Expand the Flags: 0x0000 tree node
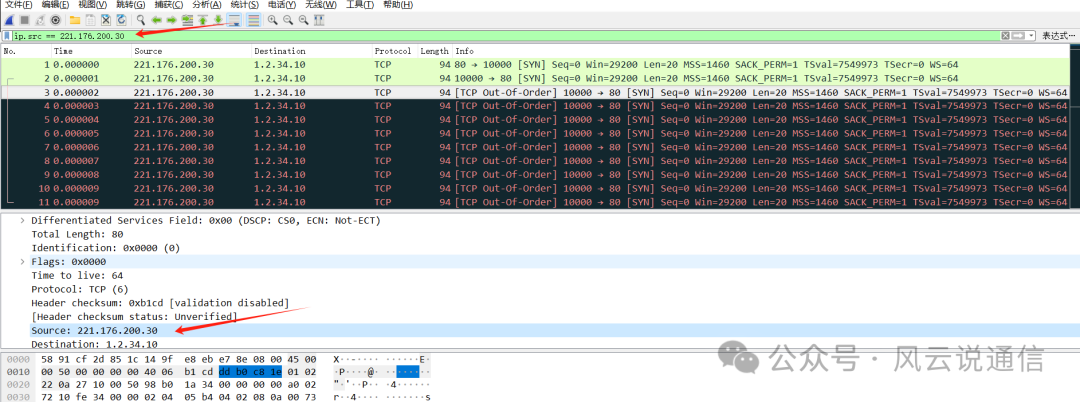 point(23,262)
